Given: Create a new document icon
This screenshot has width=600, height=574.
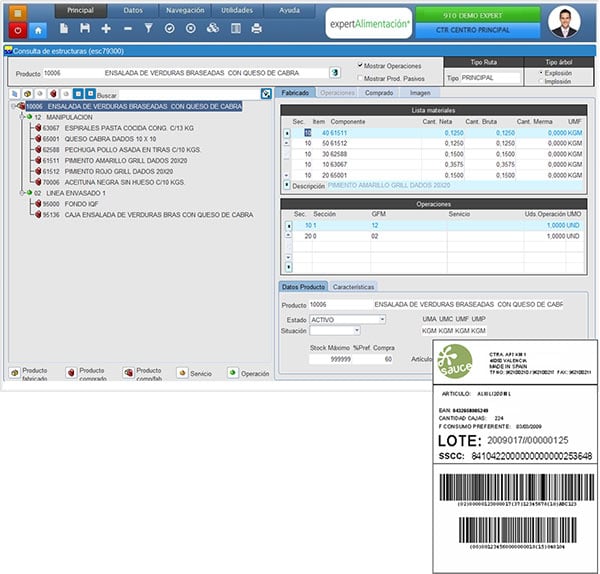Looking at the screenshot, I should click(x=64, y=28).
